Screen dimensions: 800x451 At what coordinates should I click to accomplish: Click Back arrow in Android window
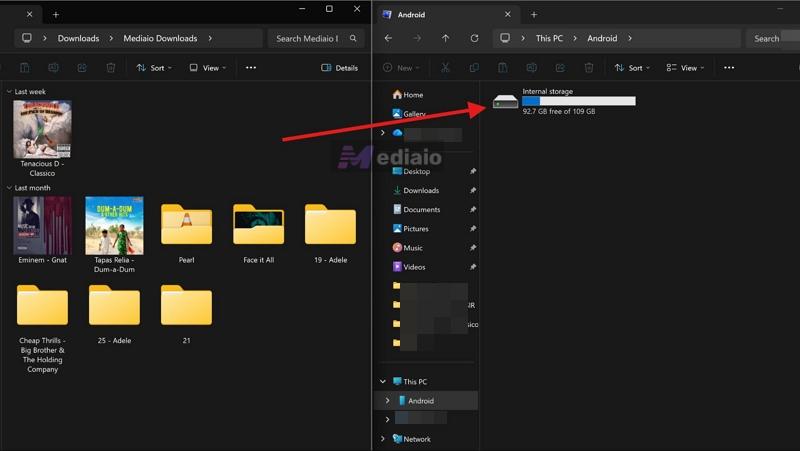(388, 38)
